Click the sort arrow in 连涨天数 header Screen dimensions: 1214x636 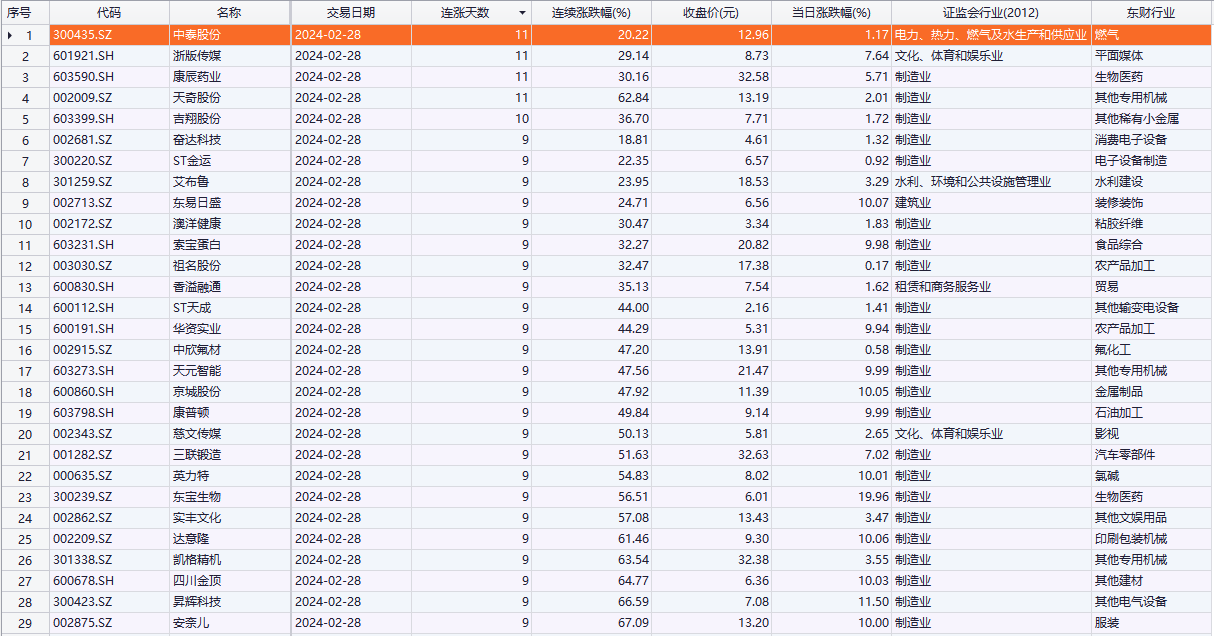(x=521, y=13)
